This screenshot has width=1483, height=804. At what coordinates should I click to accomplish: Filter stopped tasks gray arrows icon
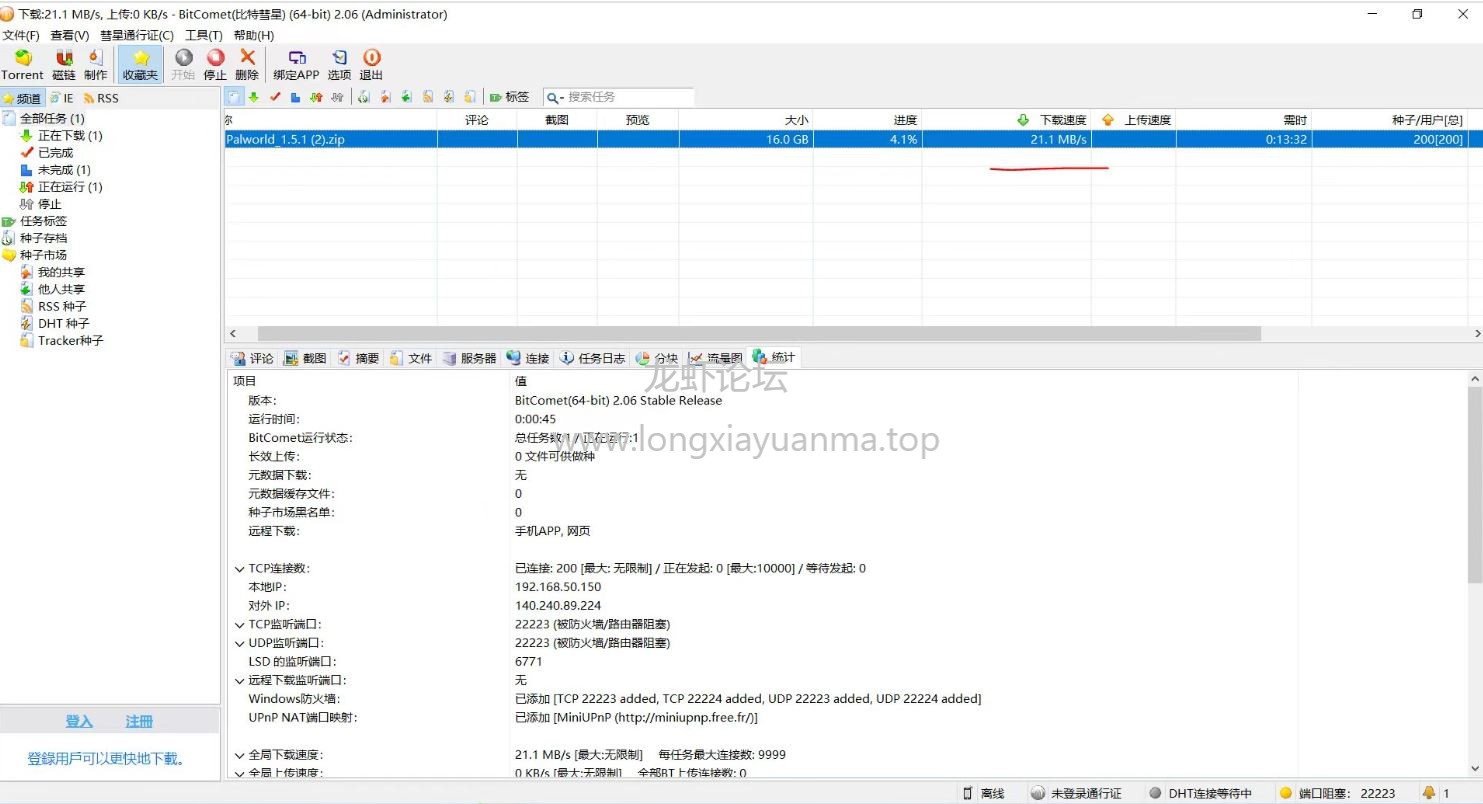pyautogui.click(x=337, y=97)
